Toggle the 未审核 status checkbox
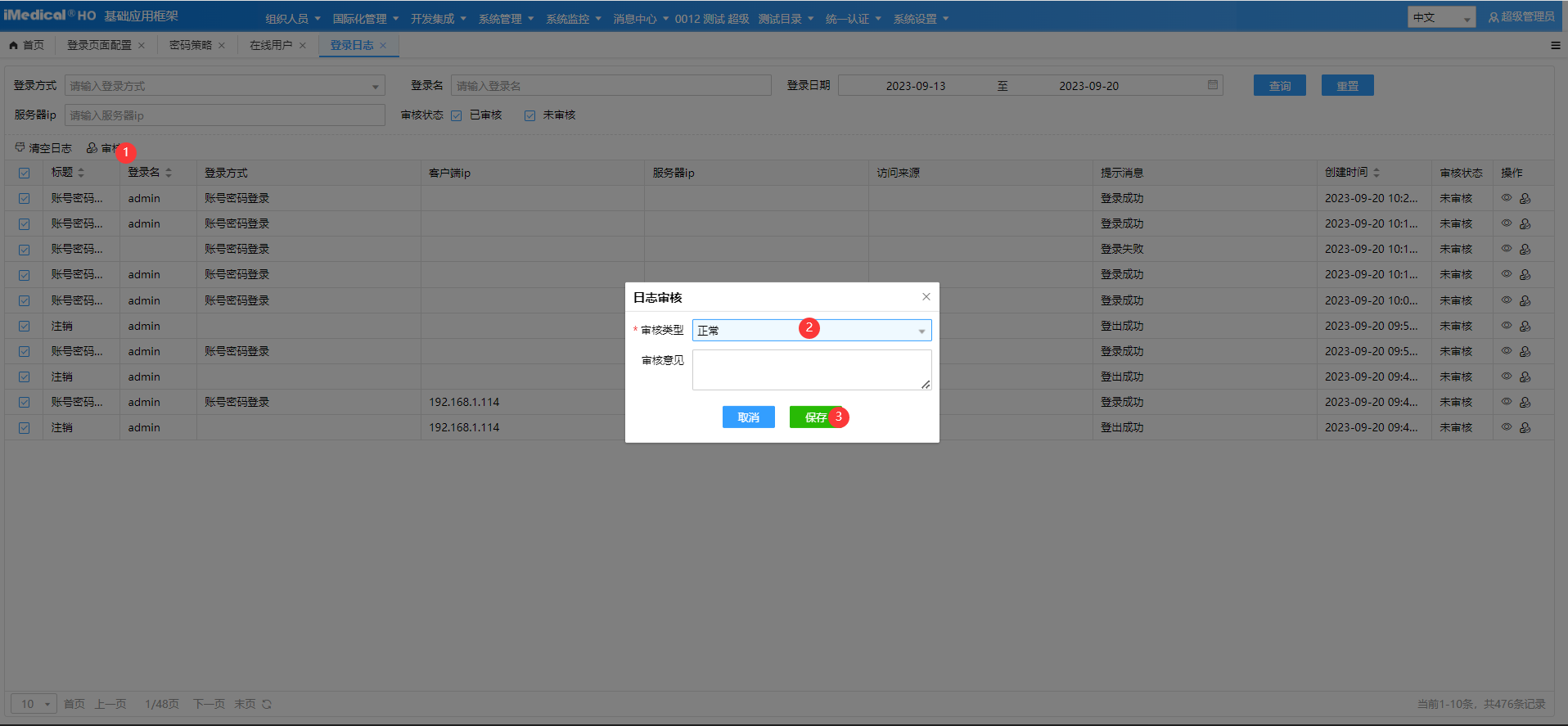 [530, 115]
